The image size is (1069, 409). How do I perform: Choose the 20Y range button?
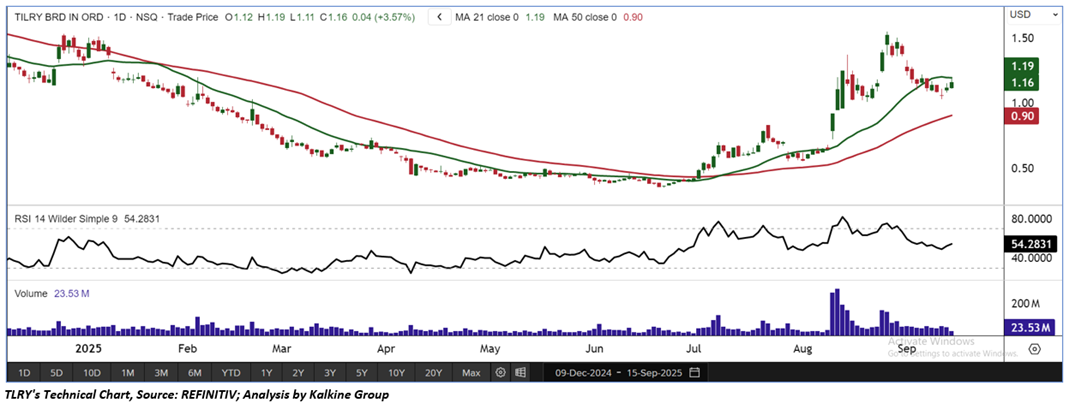[x=433, y=373]
